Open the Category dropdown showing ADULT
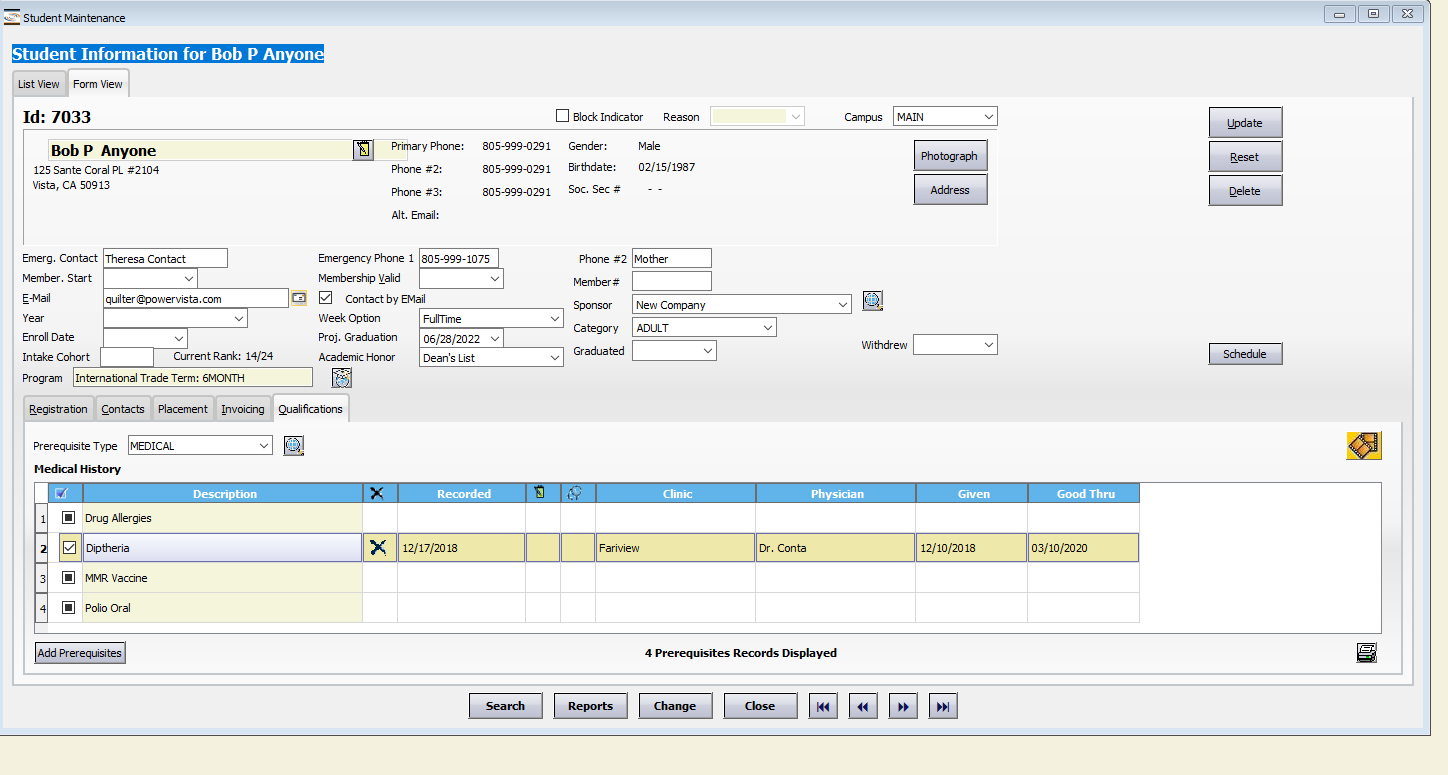The image size is (1448, 775). click(768, 328)
